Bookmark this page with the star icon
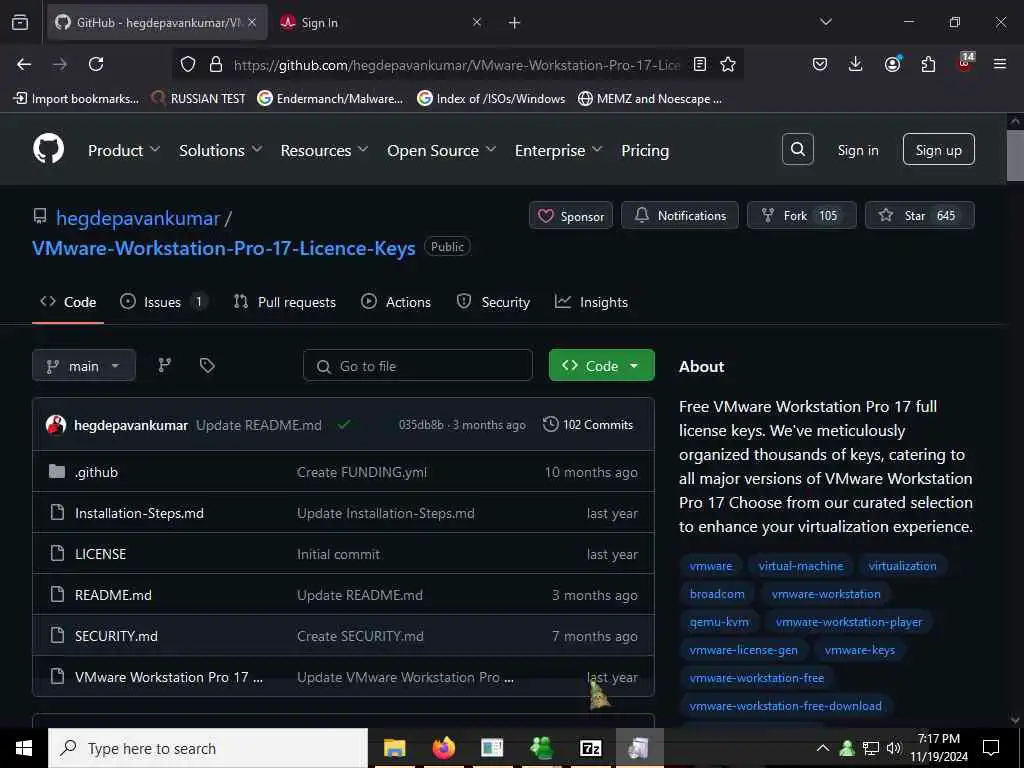 coord(728,64)
